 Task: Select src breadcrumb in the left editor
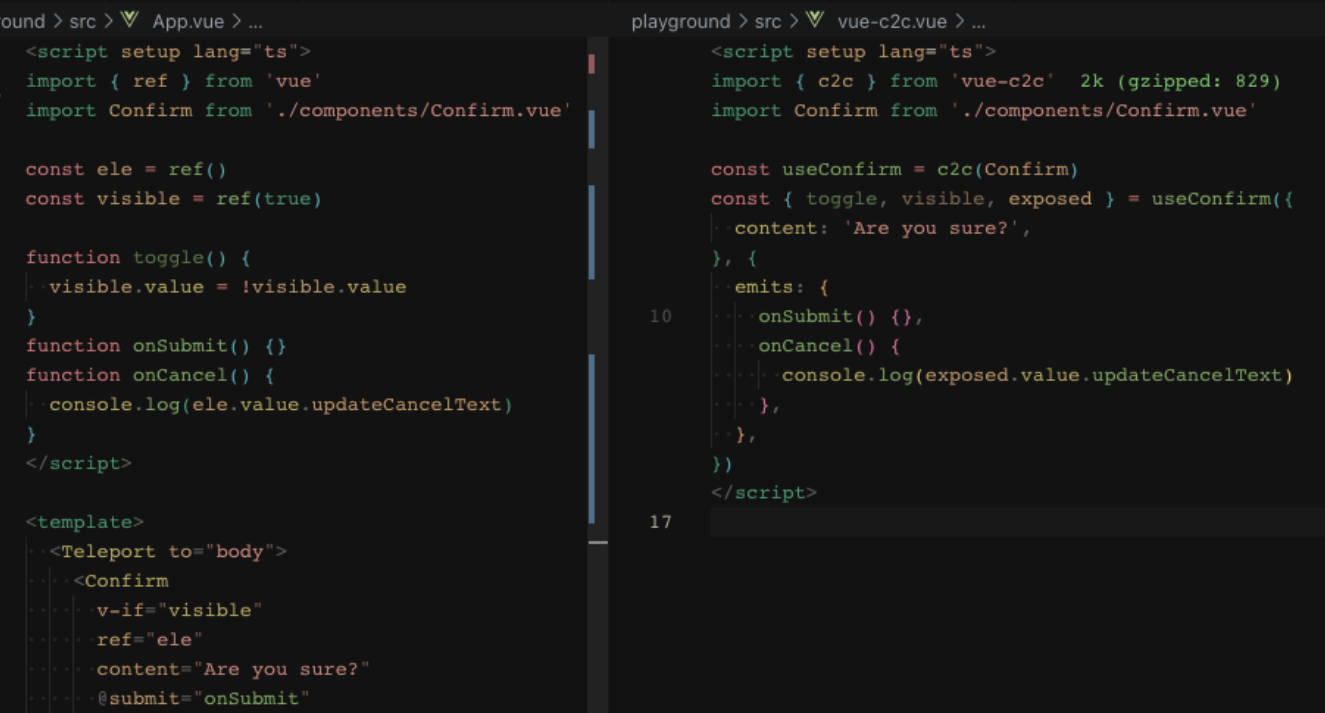[83, 21]
